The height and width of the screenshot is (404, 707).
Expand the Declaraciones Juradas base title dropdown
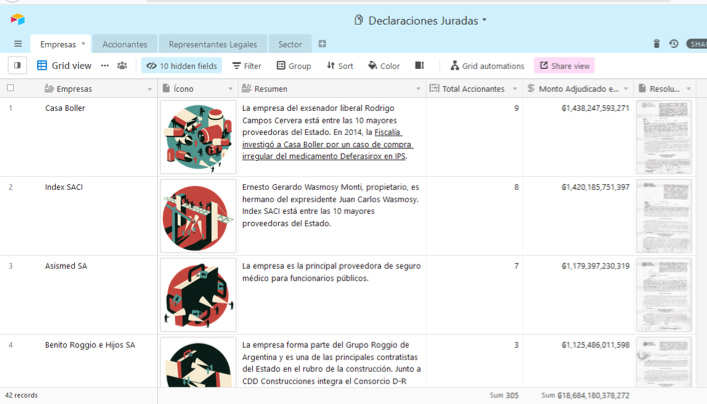(421, 20)
